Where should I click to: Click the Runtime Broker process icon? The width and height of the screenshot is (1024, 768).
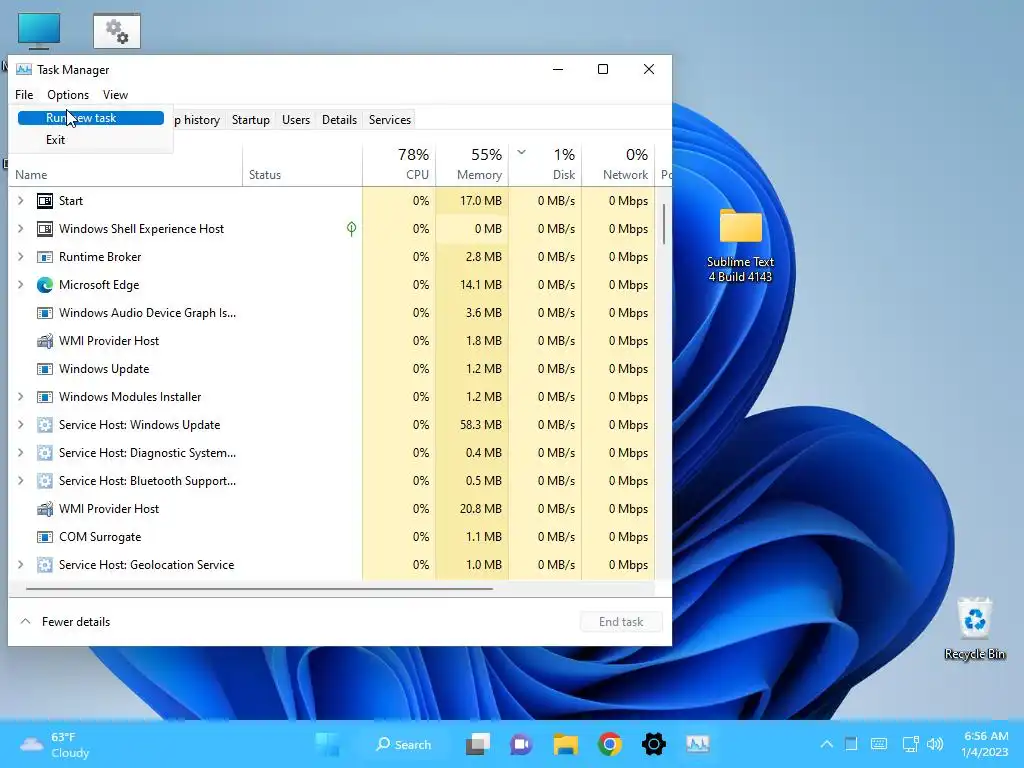tap(44, 257)
